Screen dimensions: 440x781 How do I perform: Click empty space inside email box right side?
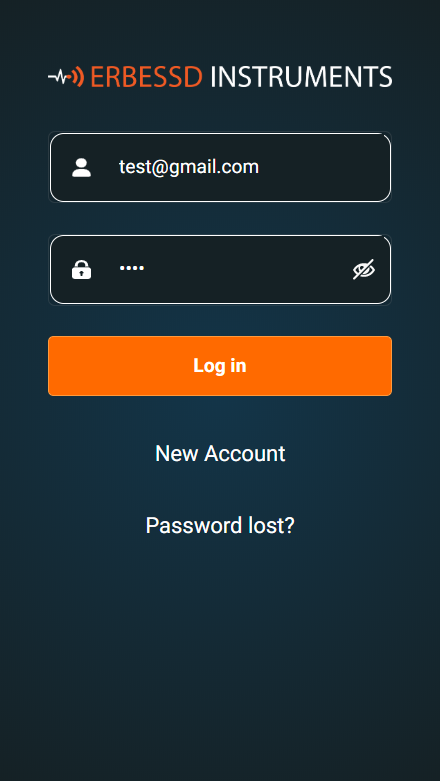324,167
